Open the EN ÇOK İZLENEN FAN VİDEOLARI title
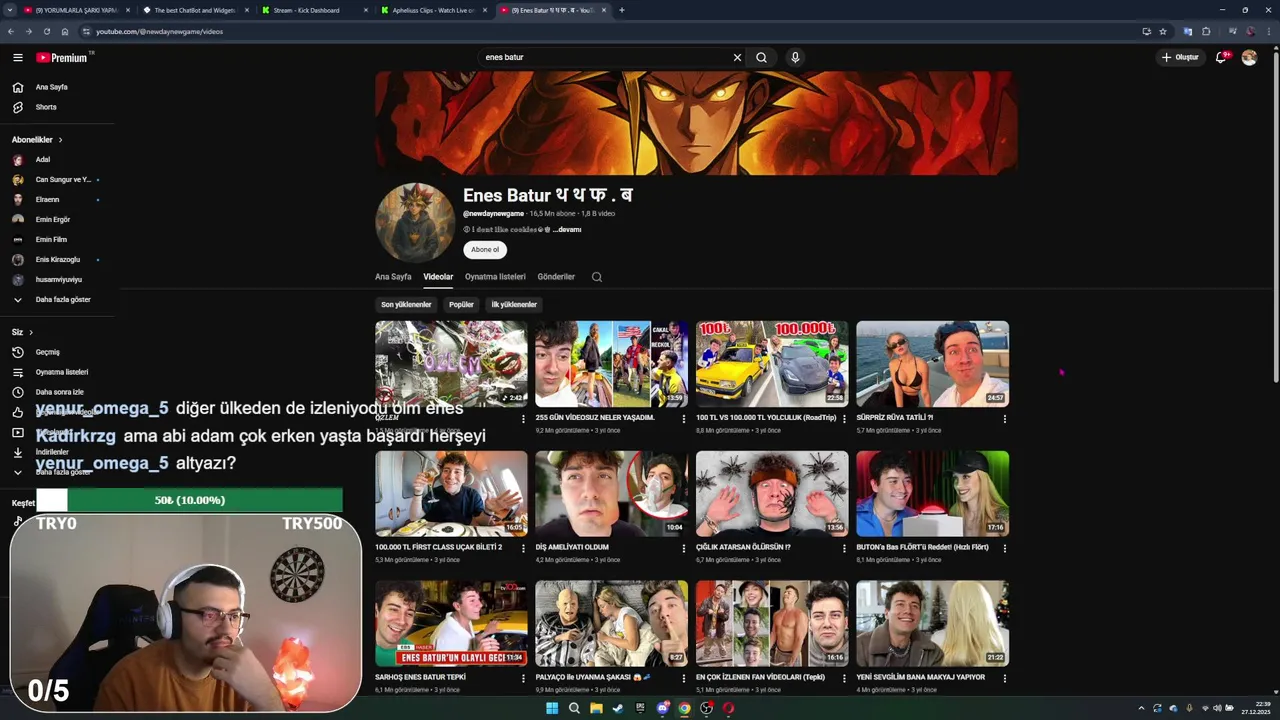The width and height of the screenshot is (1280, 720). (760, 677)
